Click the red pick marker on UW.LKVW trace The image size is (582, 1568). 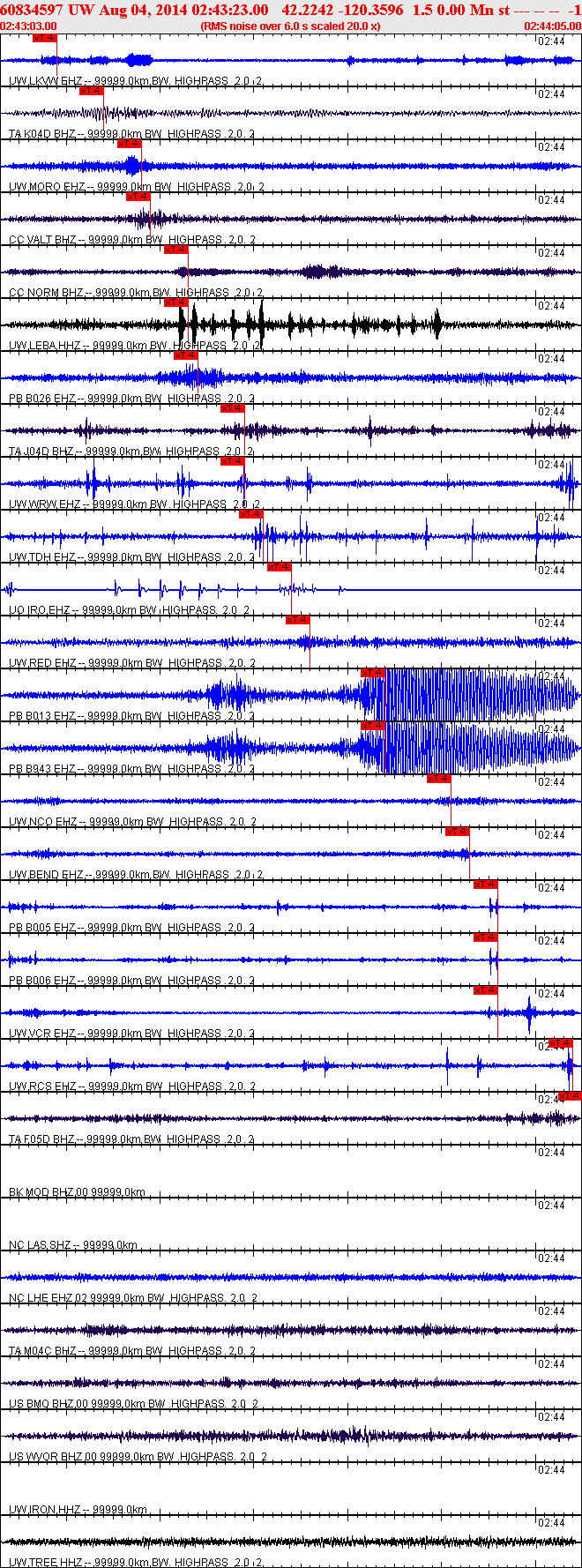(x=44, y=38)
